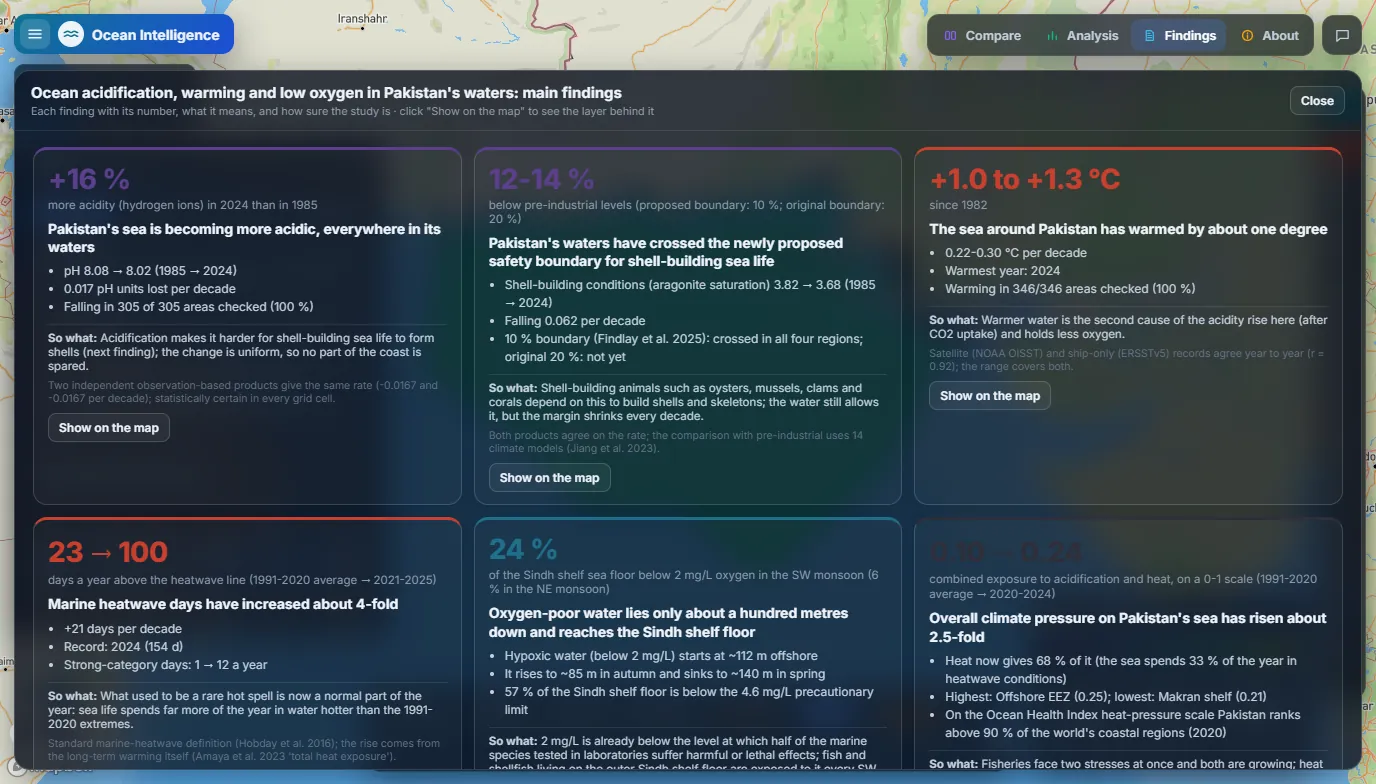Click bullet "0.22-0.30 °C per decade"
Image resolution: width=1376 pixels, height=784 pixels.
1016,253
